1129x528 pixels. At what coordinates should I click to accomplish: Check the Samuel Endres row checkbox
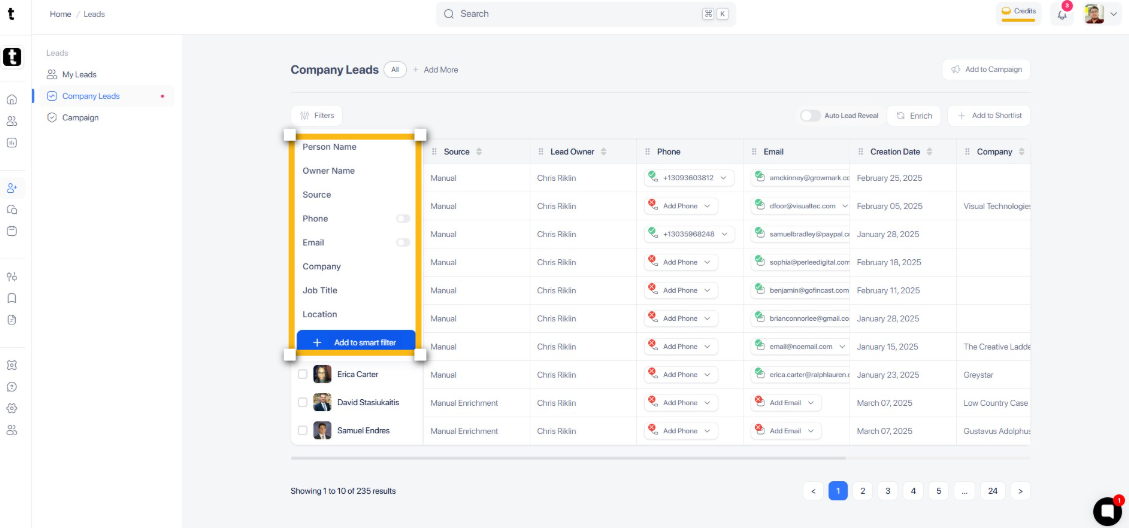(302, 430)
